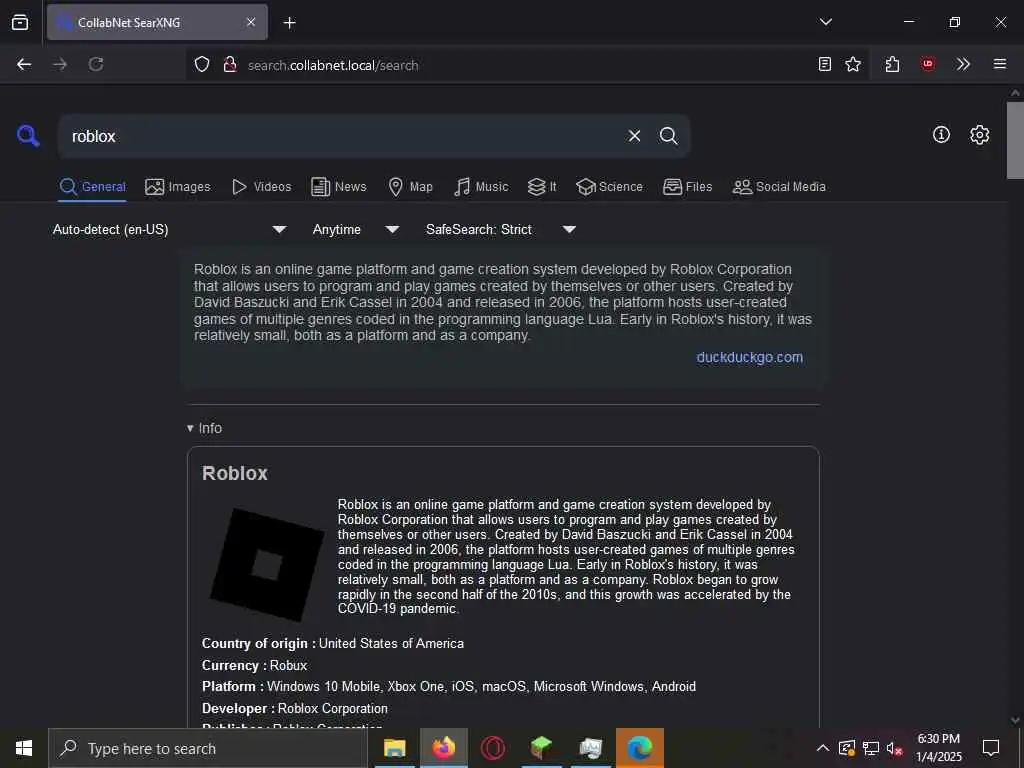Open Firefox application menu
1024x768 pixels.
[x=999, y=64]
